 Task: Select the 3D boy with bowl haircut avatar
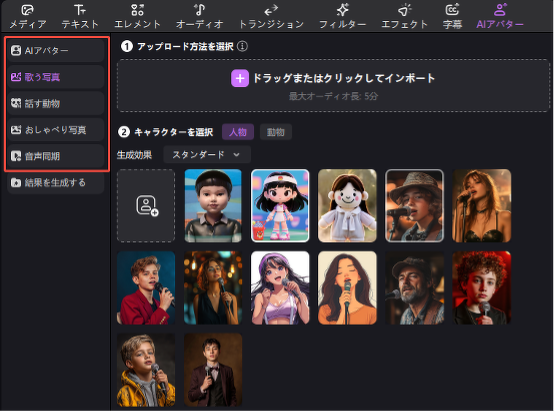pos(213,206)
